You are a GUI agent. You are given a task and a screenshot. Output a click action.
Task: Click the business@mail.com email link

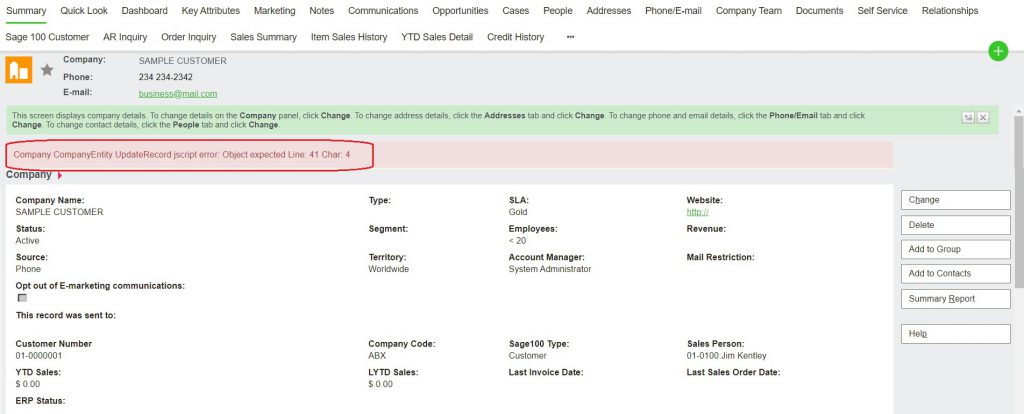(178, 93)
